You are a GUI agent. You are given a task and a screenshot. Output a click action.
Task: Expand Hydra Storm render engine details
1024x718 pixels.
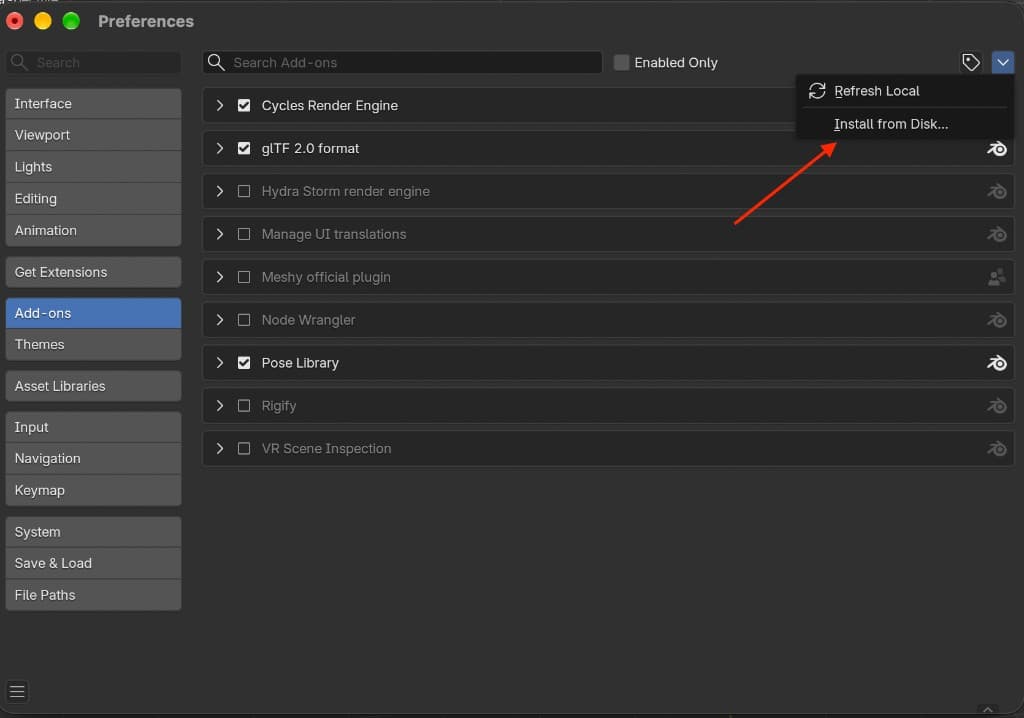click(220, 191)
